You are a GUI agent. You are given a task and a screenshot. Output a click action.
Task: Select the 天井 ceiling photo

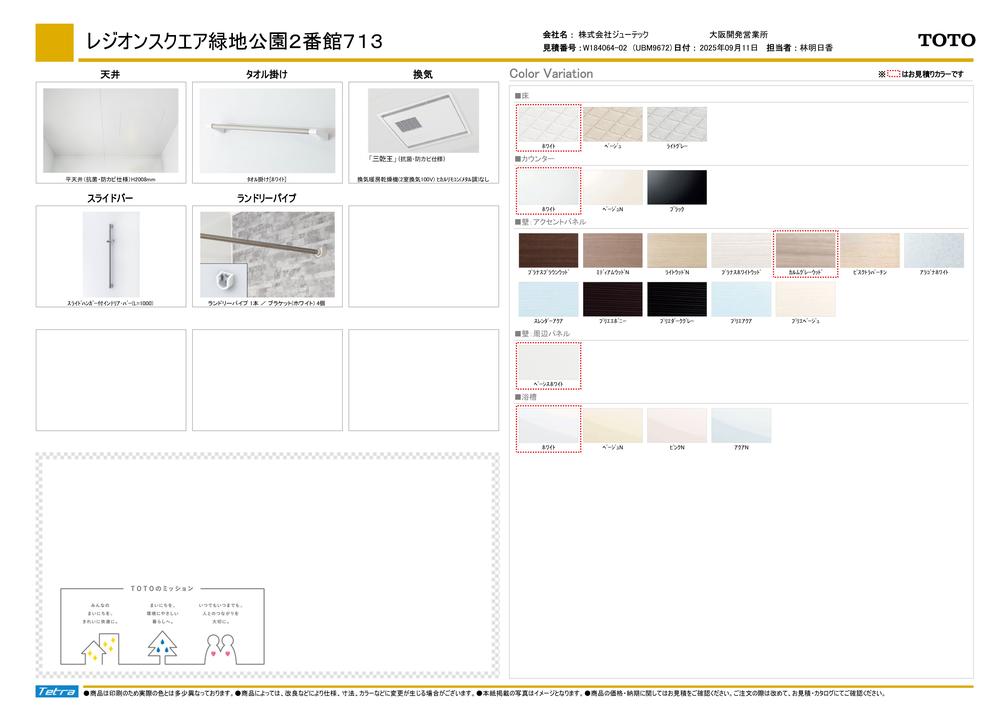click(110, 129)
